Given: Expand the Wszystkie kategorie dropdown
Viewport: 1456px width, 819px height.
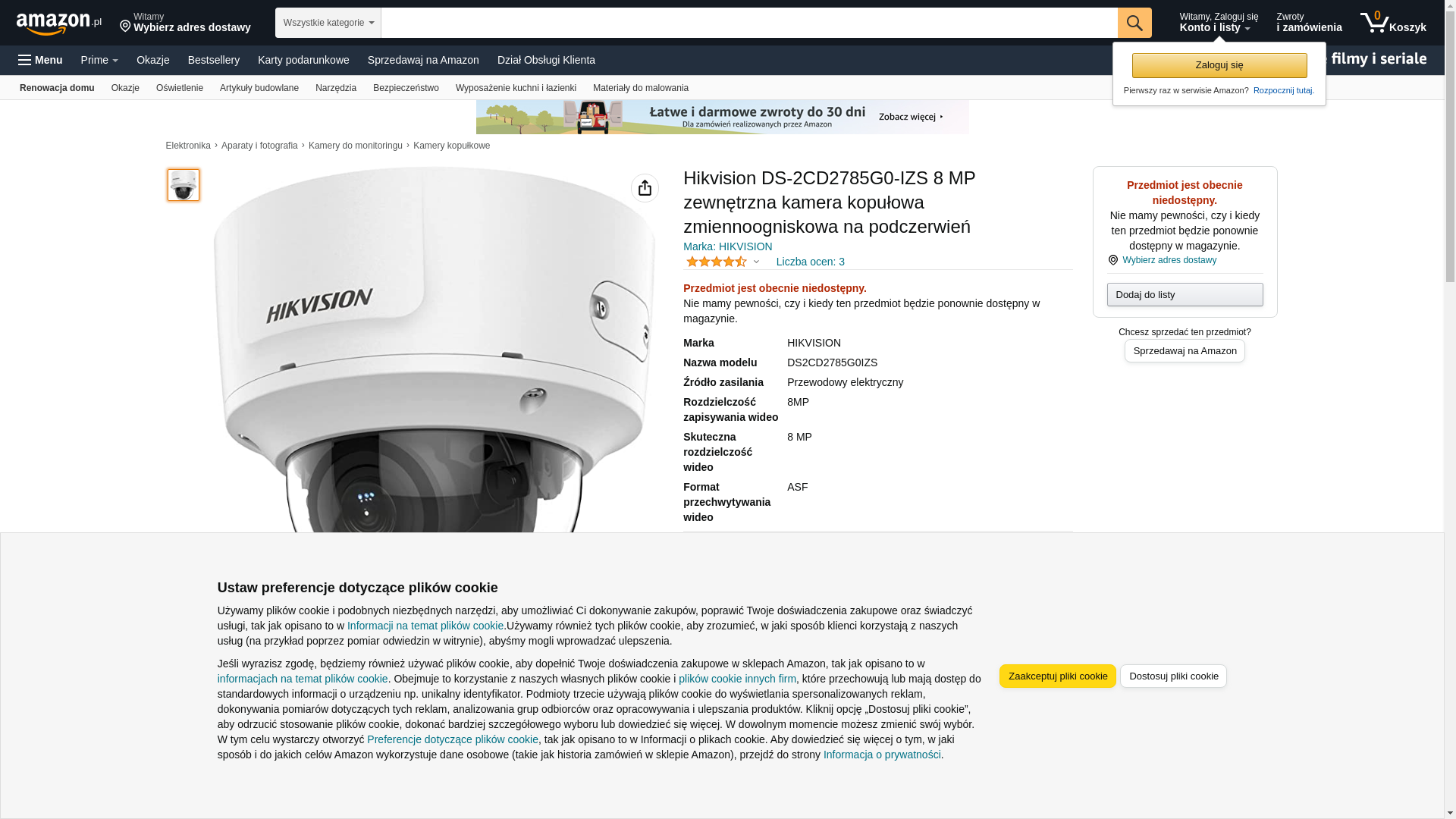Looking at the screenshot, I should pyautogui.click(x=328, y=23).
